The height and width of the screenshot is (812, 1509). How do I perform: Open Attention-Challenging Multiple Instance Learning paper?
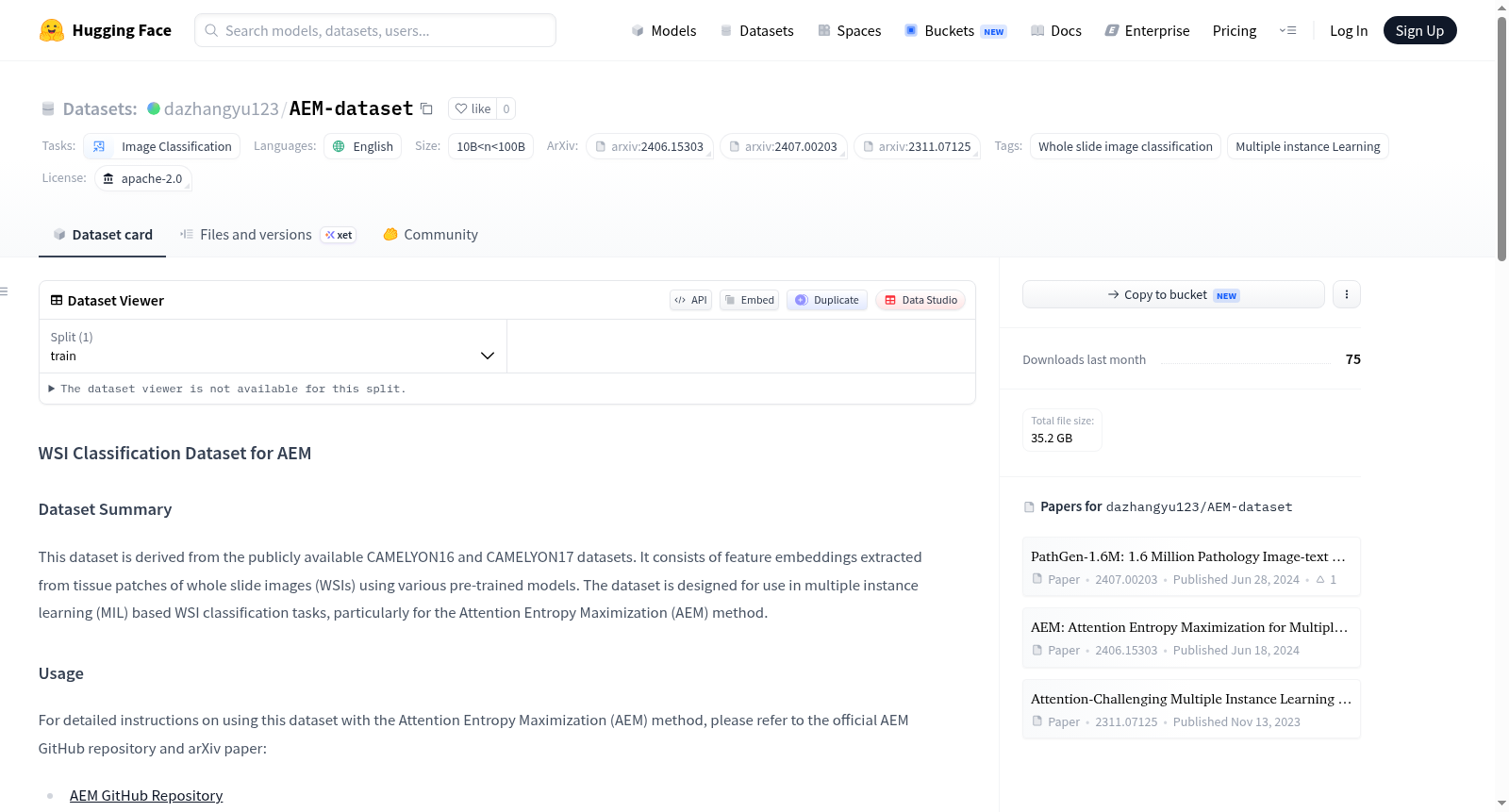tap(1191, 709)
